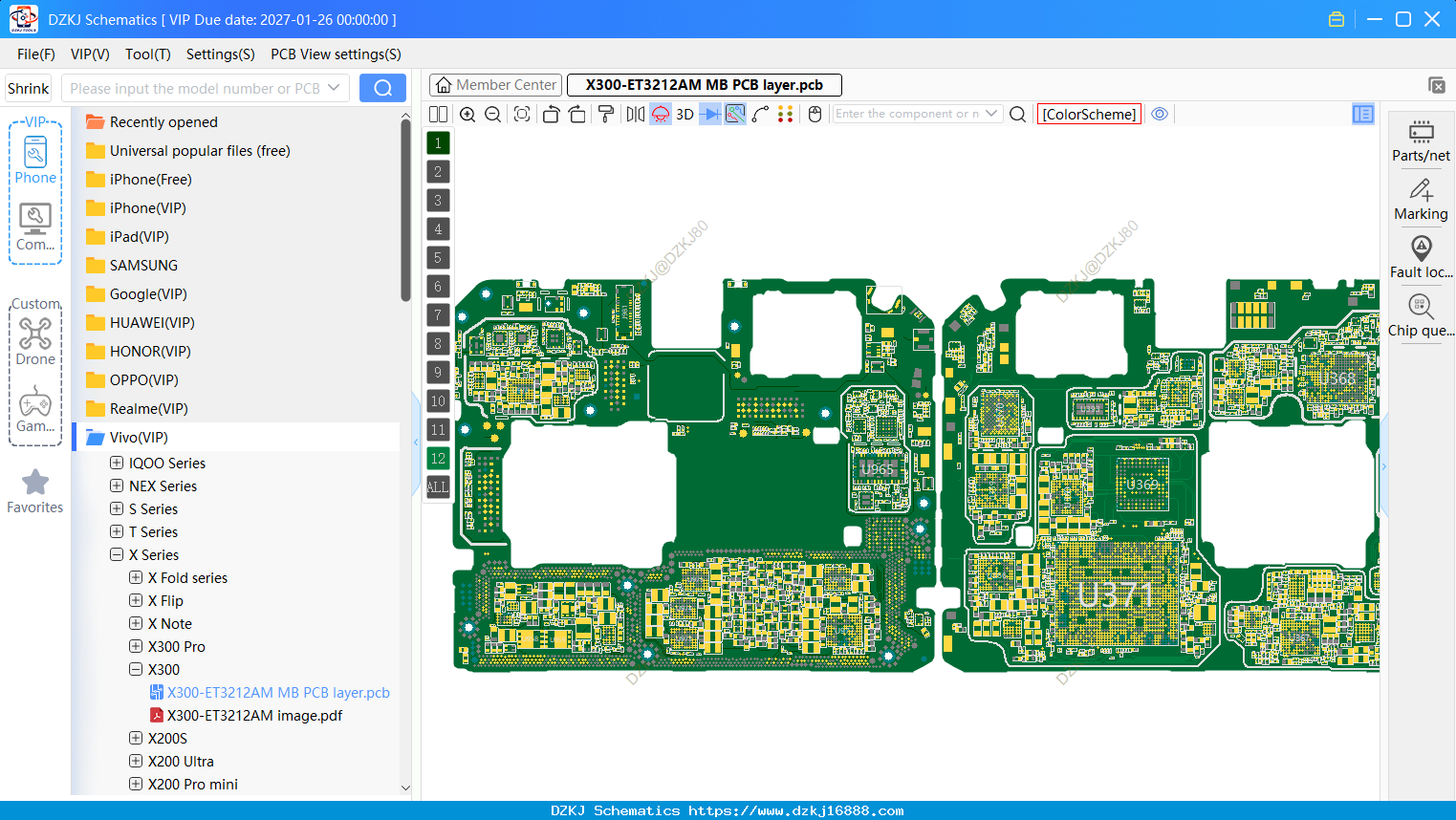The width and height of the screenshot is (1456, 820).
Task: Rotate the board counterclockwise
Action: 551,114
